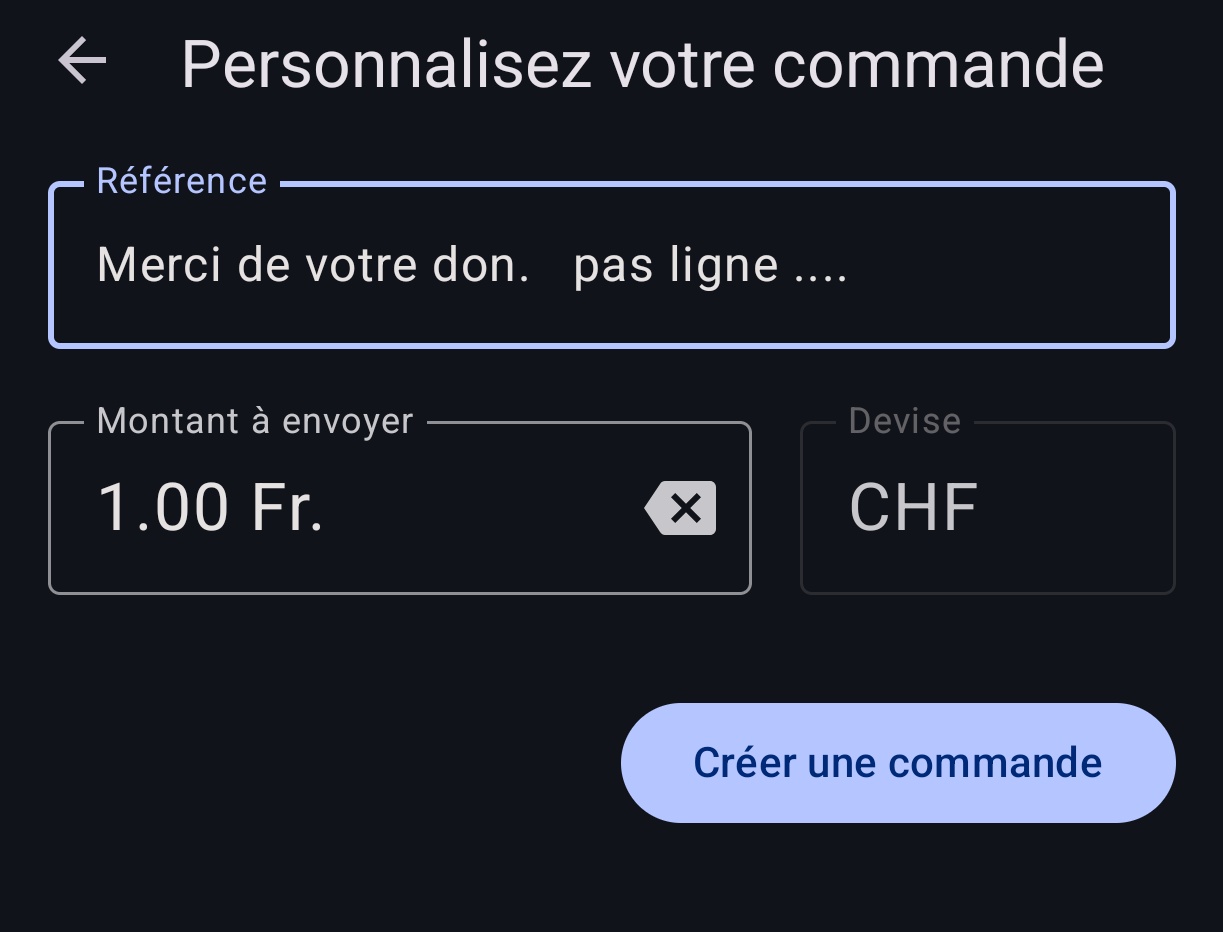Click the word Créer on the button
This screenshot has height=932, width=1223.
point(744,763)
